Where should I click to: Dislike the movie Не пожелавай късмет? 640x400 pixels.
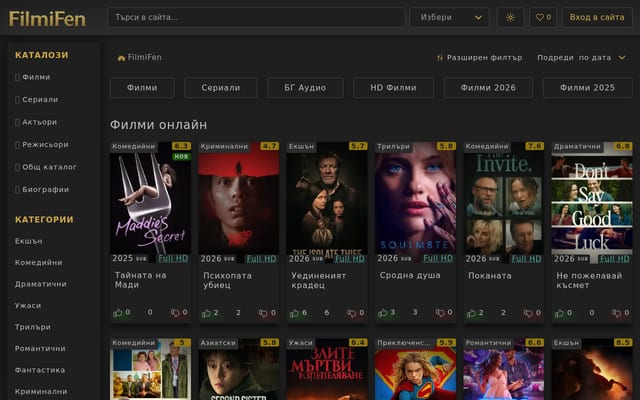coord(621,313)
